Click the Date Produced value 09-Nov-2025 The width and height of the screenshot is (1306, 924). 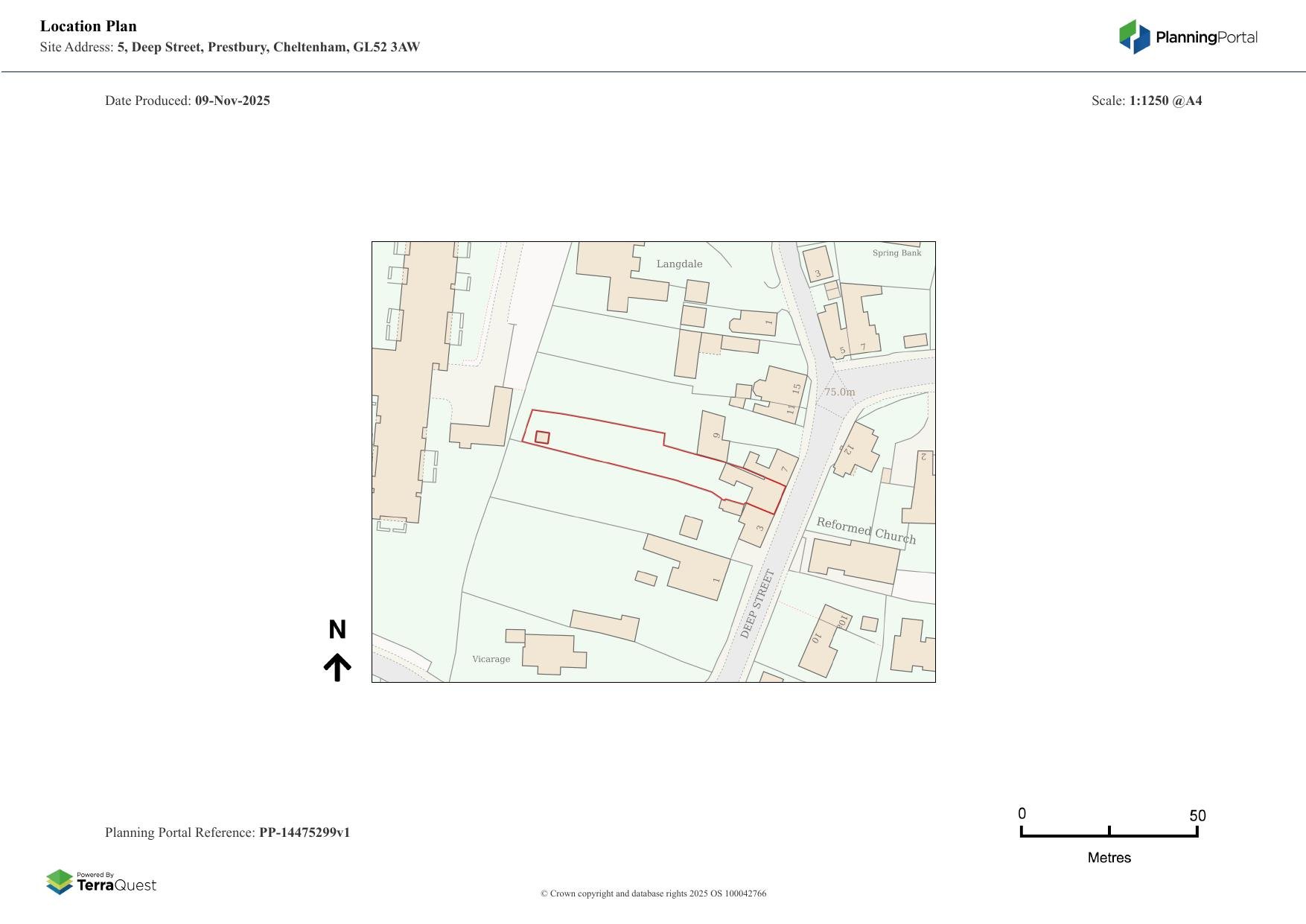click(x=232, y=101)
